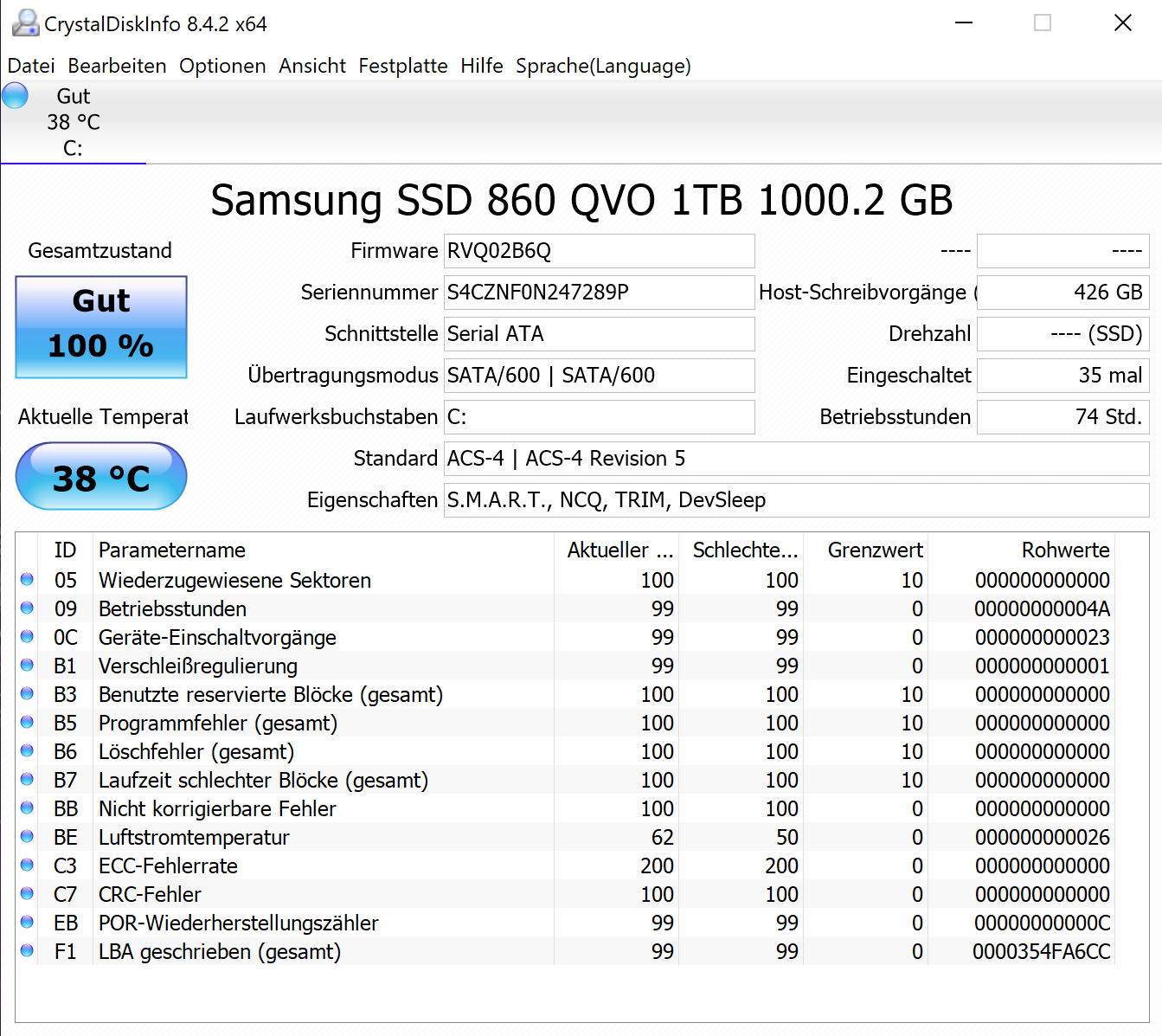Click the Eingeschaltet value 35 mal
The height and width of the screenshot is (1036, 1162).
pos(1062,376)
